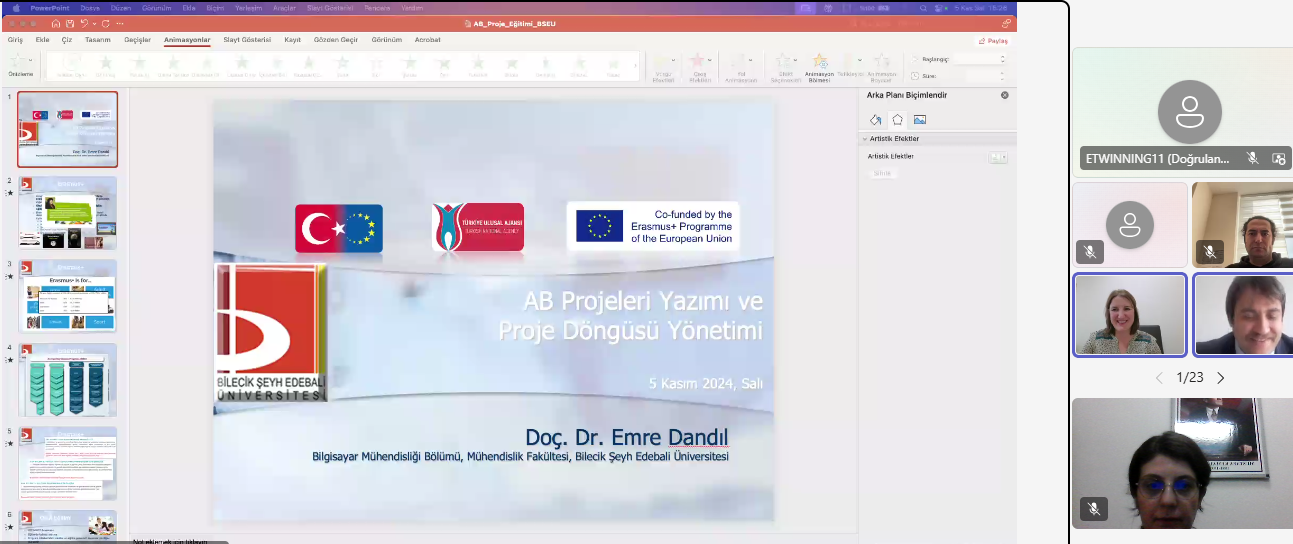
Task: Click the Apple menu icon
Action: (x=16, y=8)
